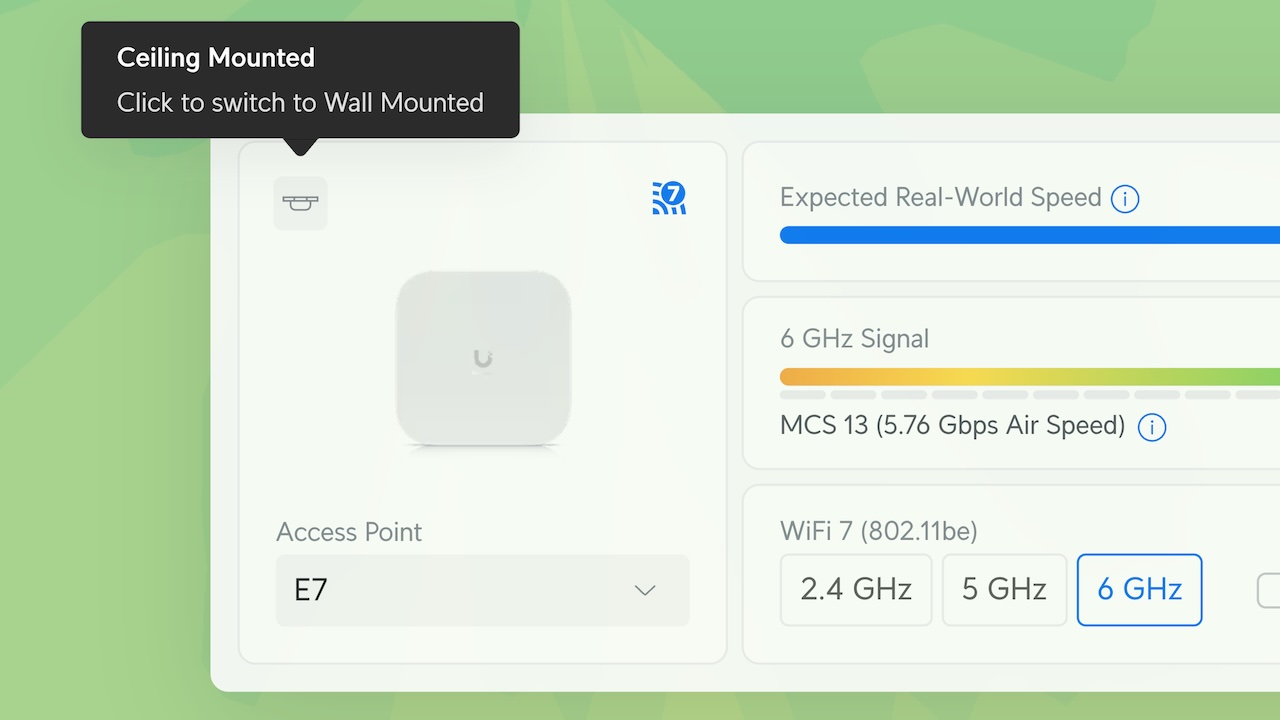Screen dimensions: 1280x720
Task: Click the 6 GHz Signal label
Action: coord(854,339)
